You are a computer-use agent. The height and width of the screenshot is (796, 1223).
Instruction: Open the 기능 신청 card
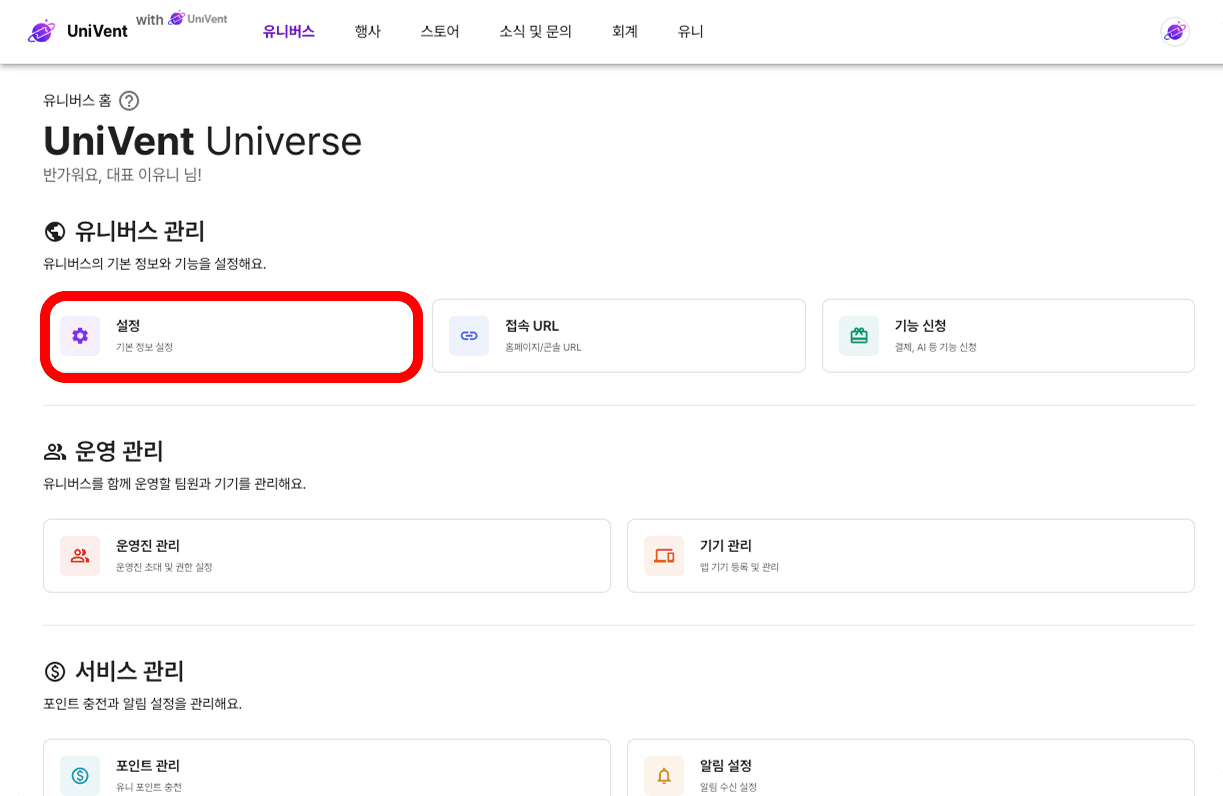(x=1008, y=335)
